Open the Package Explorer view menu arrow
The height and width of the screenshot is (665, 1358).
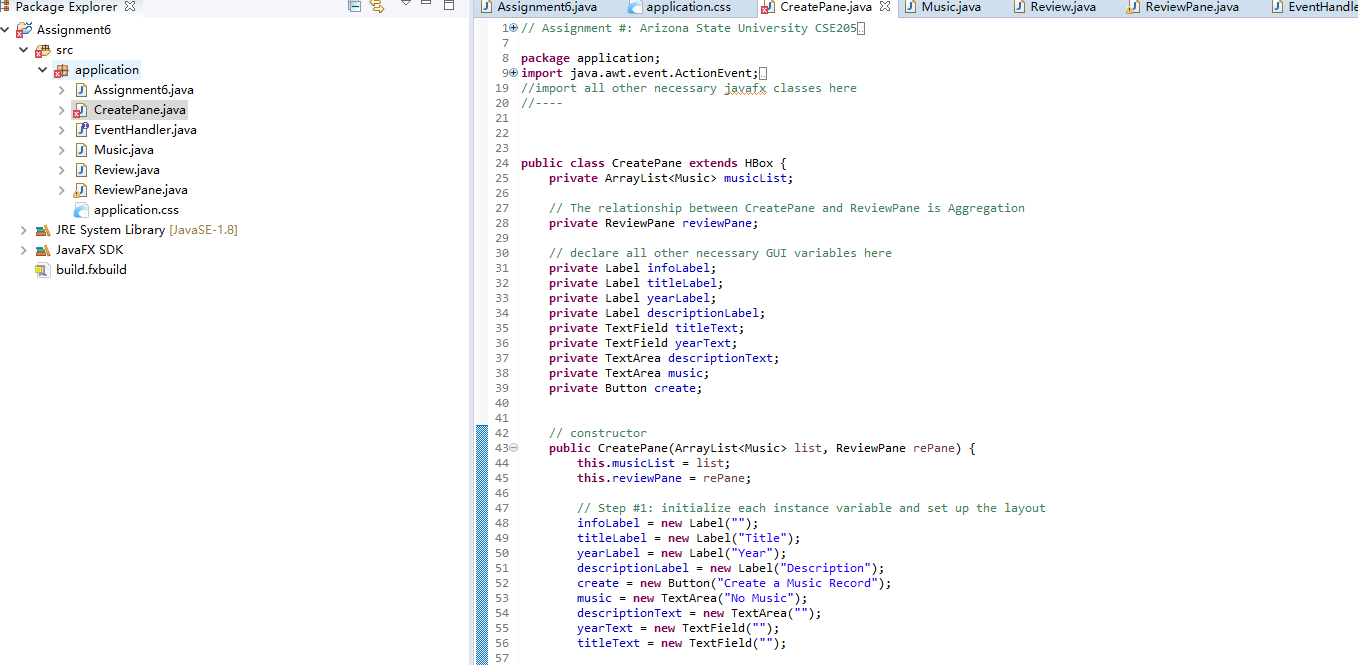[x=405, y=4]
